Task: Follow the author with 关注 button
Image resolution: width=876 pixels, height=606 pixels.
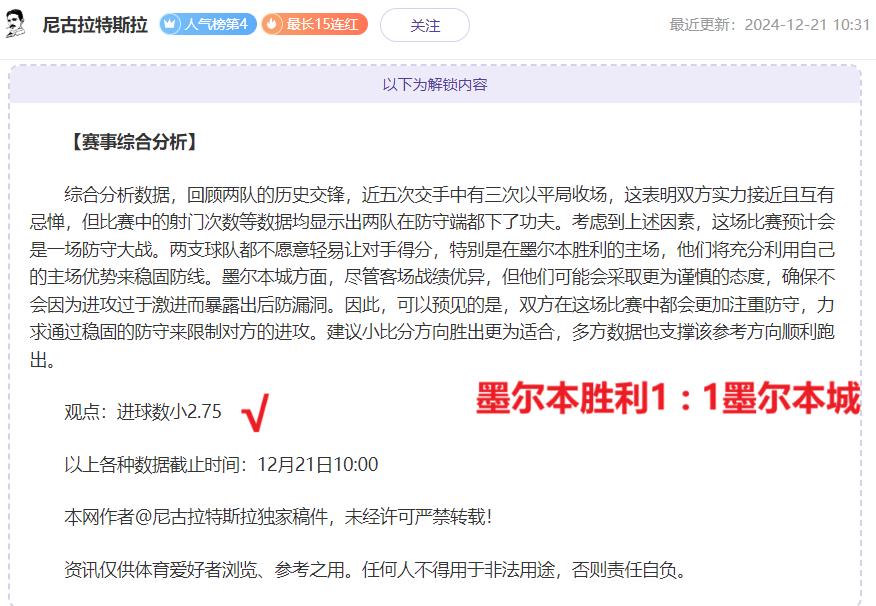Action: coord(425,25)
